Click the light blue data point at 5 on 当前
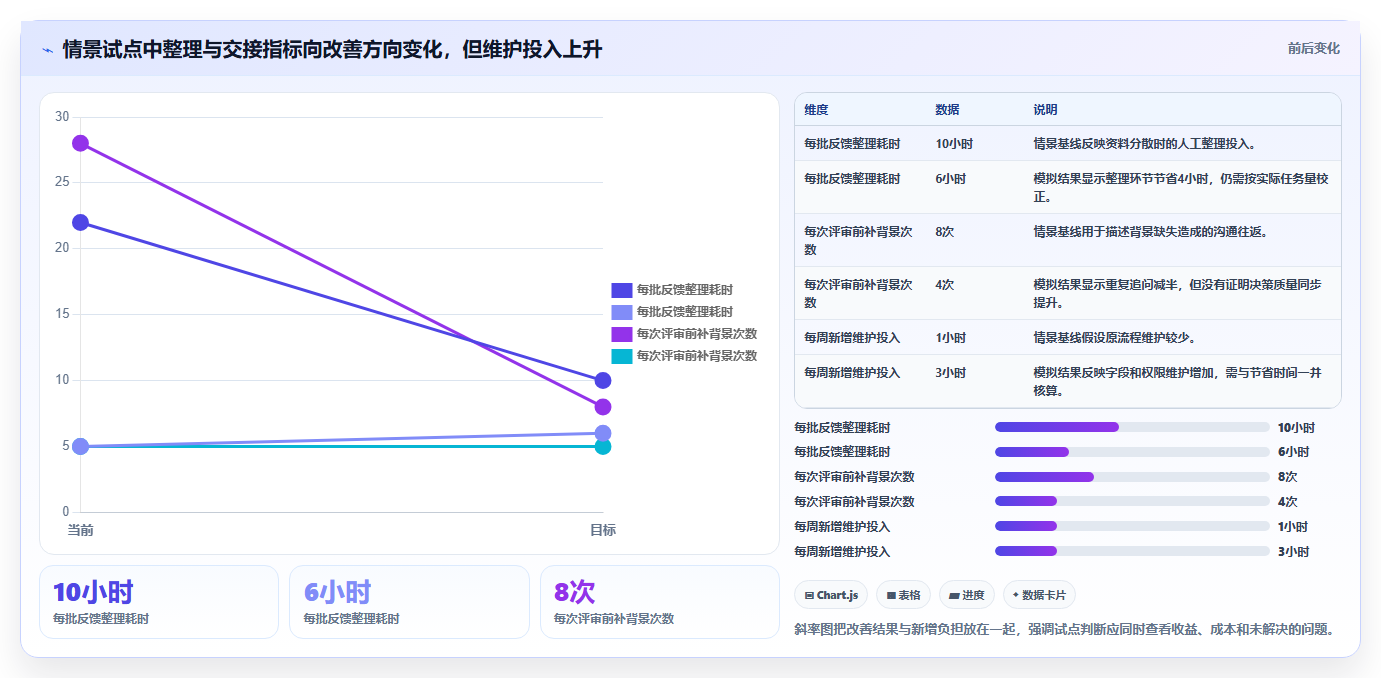The image size is (1381, 678). (x=81, y=446)
